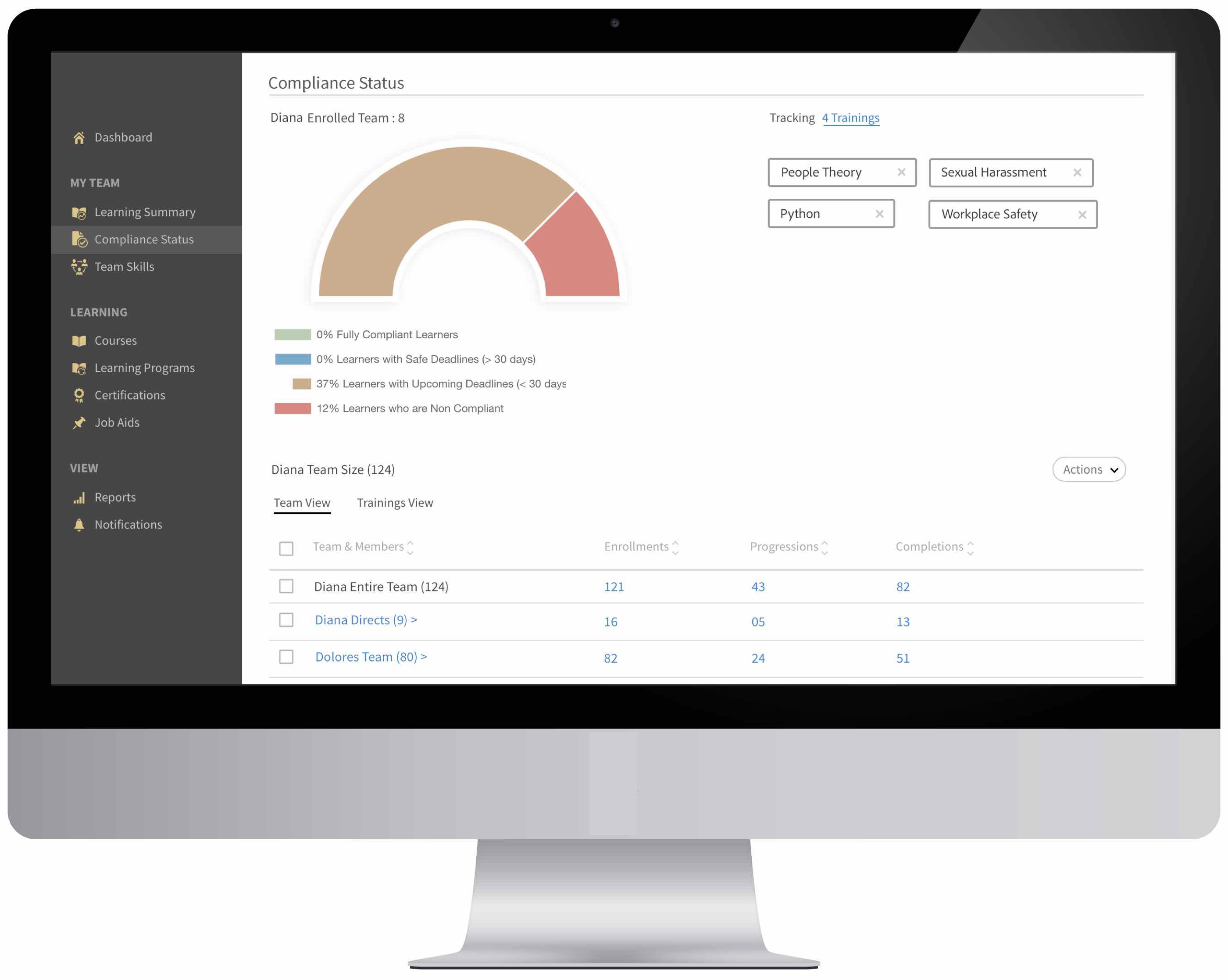This screenshot has width=1228, height=980.
Task: Open Diana Entire Team completions count 82
Action: (903, 587)
